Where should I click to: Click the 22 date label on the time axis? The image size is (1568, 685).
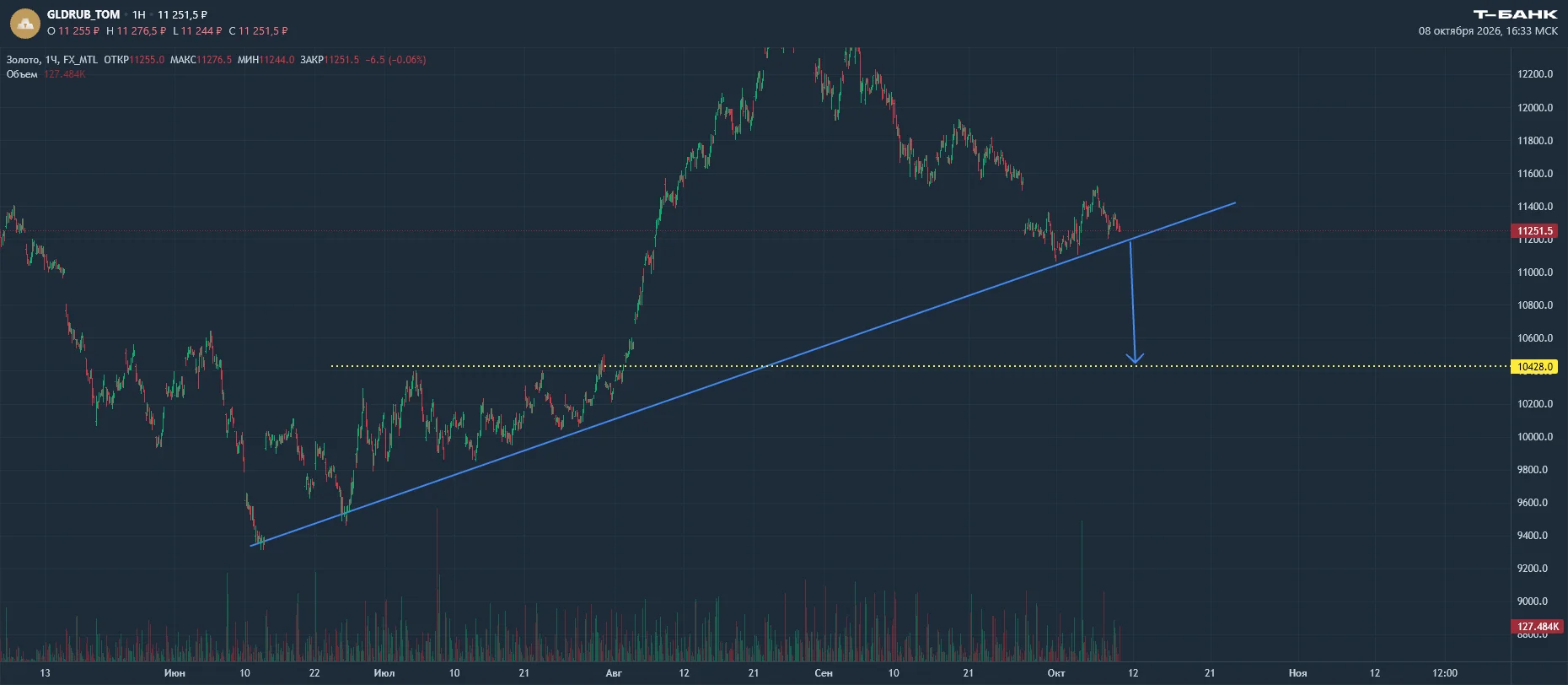(314, 673)
